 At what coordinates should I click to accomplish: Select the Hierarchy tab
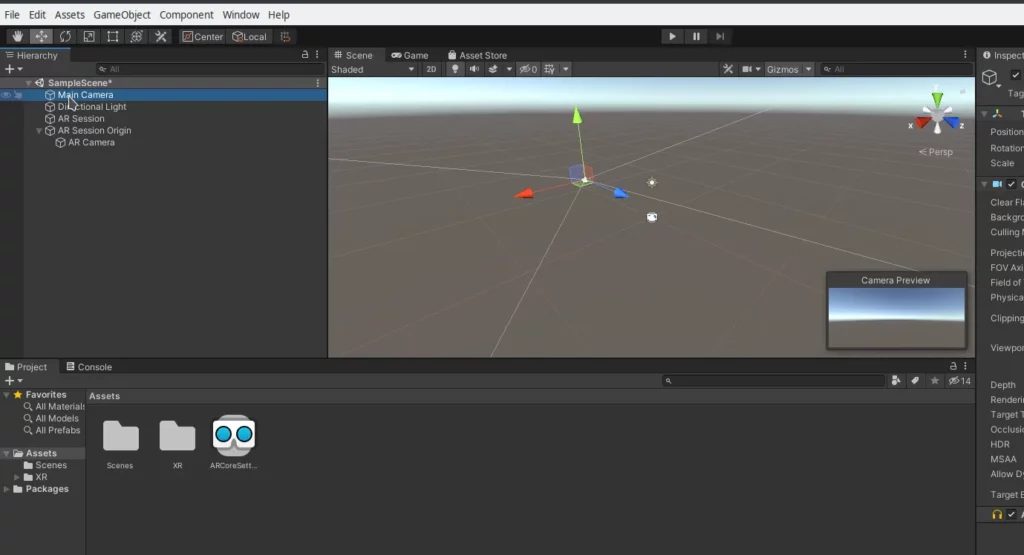31,56
